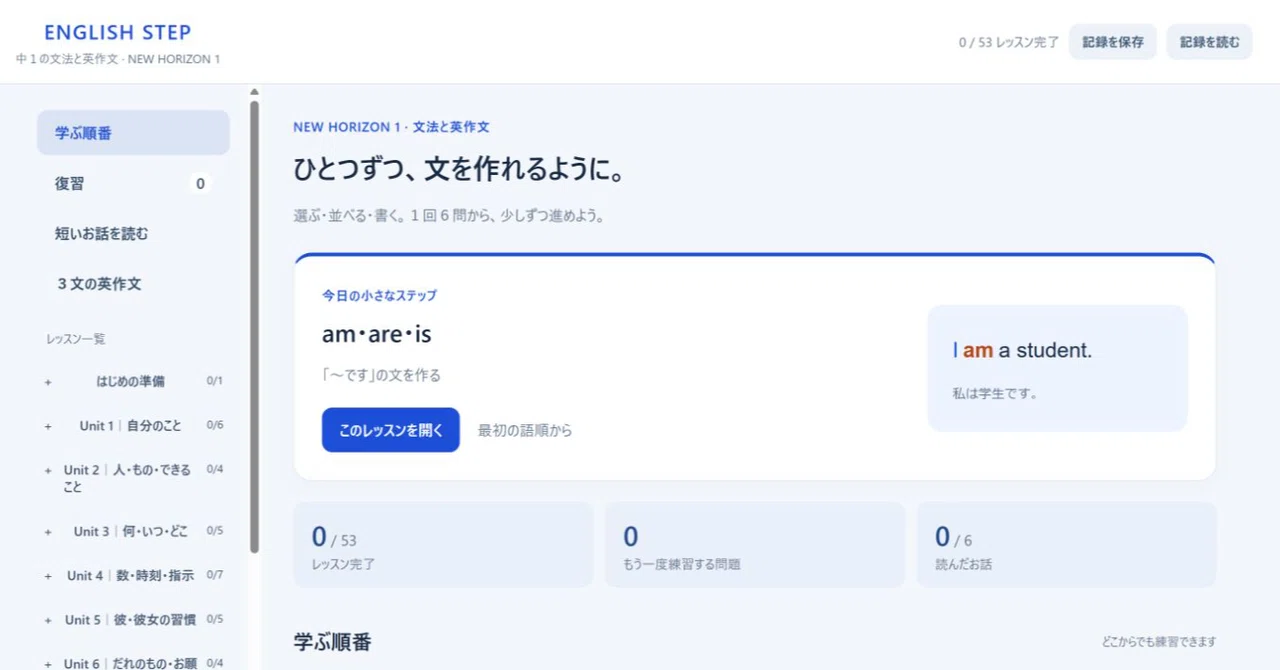Click the レッスン一覧 sidebar label
This screenshot has width=1280, height=670.
tap(76, 339)
